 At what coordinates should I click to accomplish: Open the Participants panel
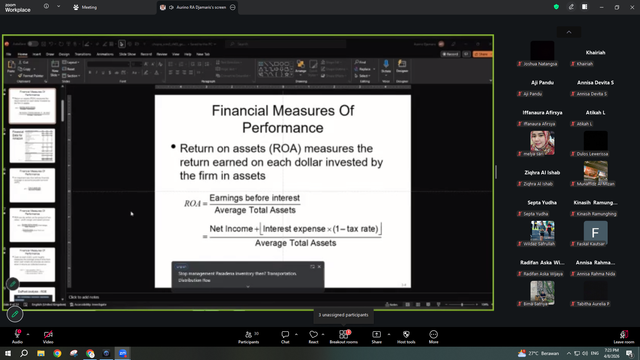[249, 337]
